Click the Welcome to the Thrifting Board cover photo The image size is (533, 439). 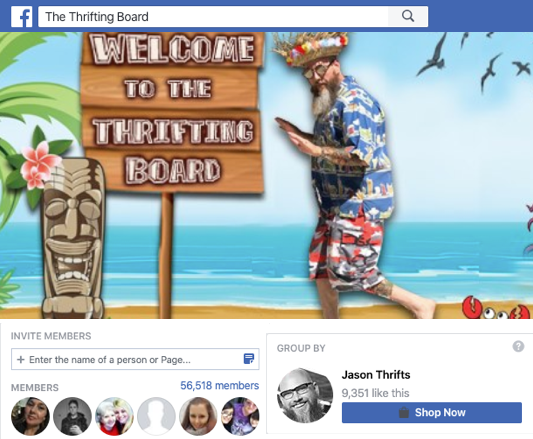[266, 175]
